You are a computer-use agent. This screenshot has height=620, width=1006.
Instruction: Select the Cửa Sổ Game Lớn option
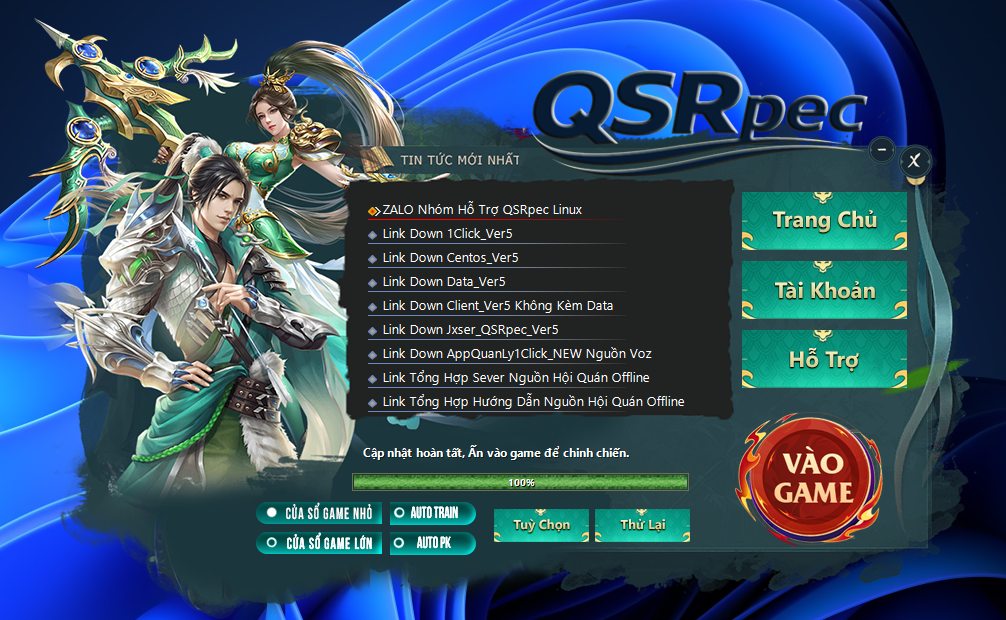click(319, 543)
